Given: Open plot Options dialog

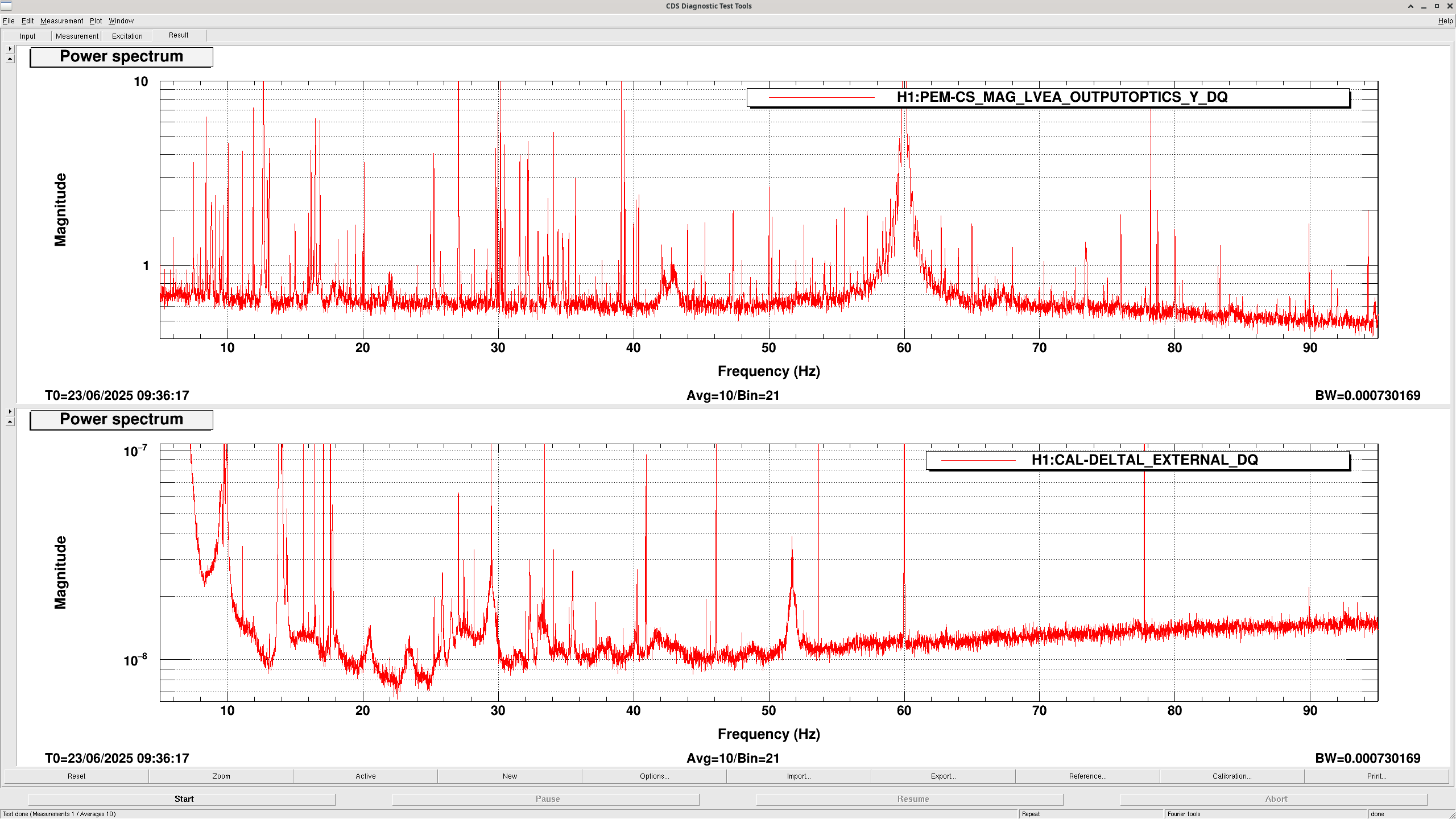Looking at the screenshot, I should coord(654,776).
